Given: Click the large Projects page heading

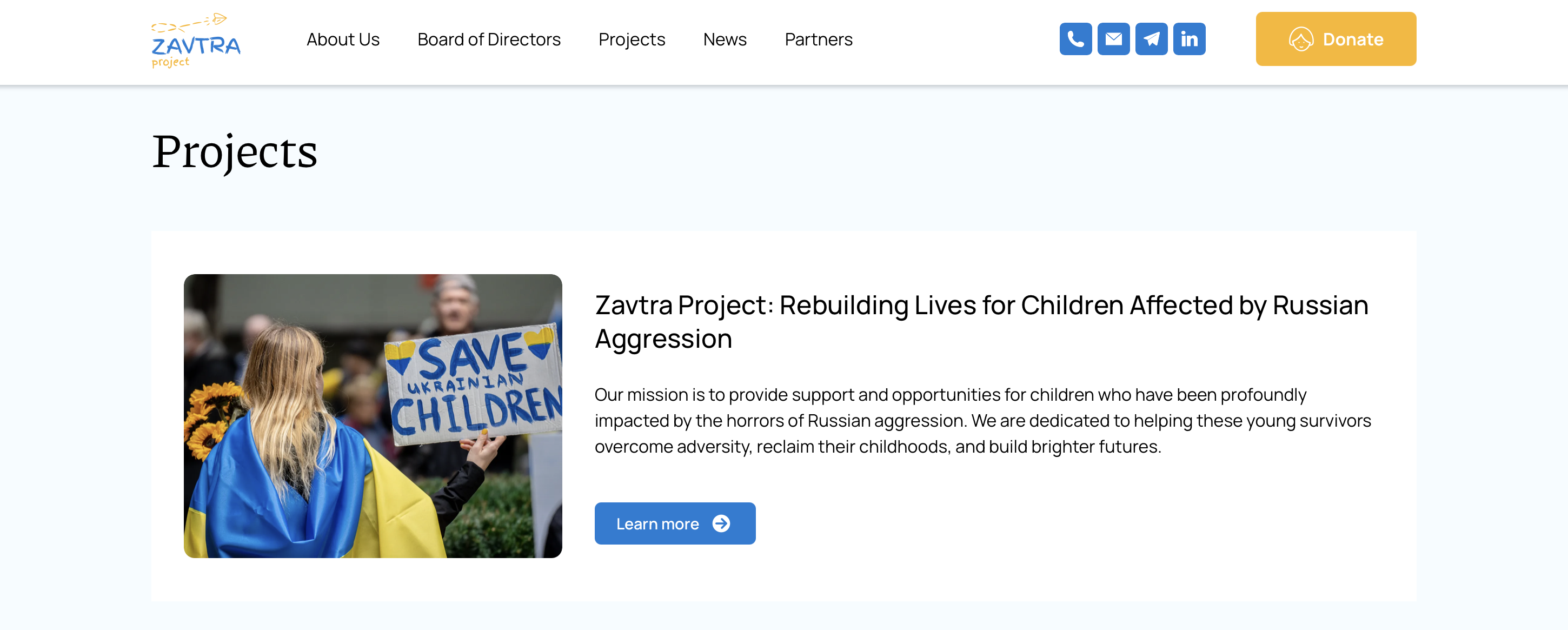Looking at the screenshot, I should (x=234, y=151).
